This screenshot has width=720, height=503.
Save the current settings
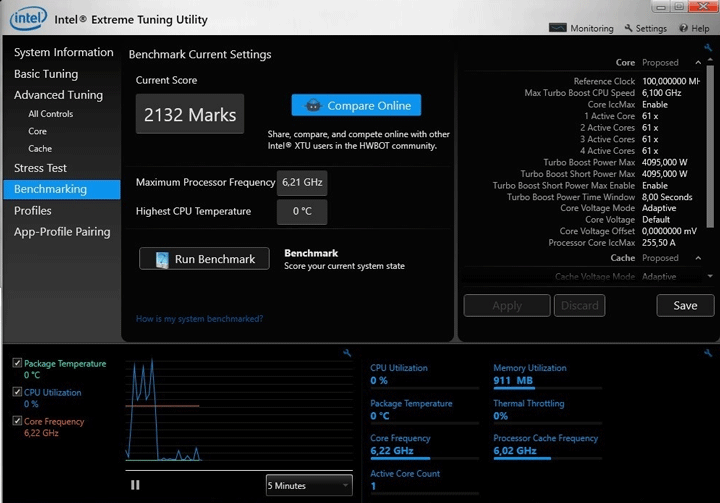pyautogui.click(x=685, y=305)
